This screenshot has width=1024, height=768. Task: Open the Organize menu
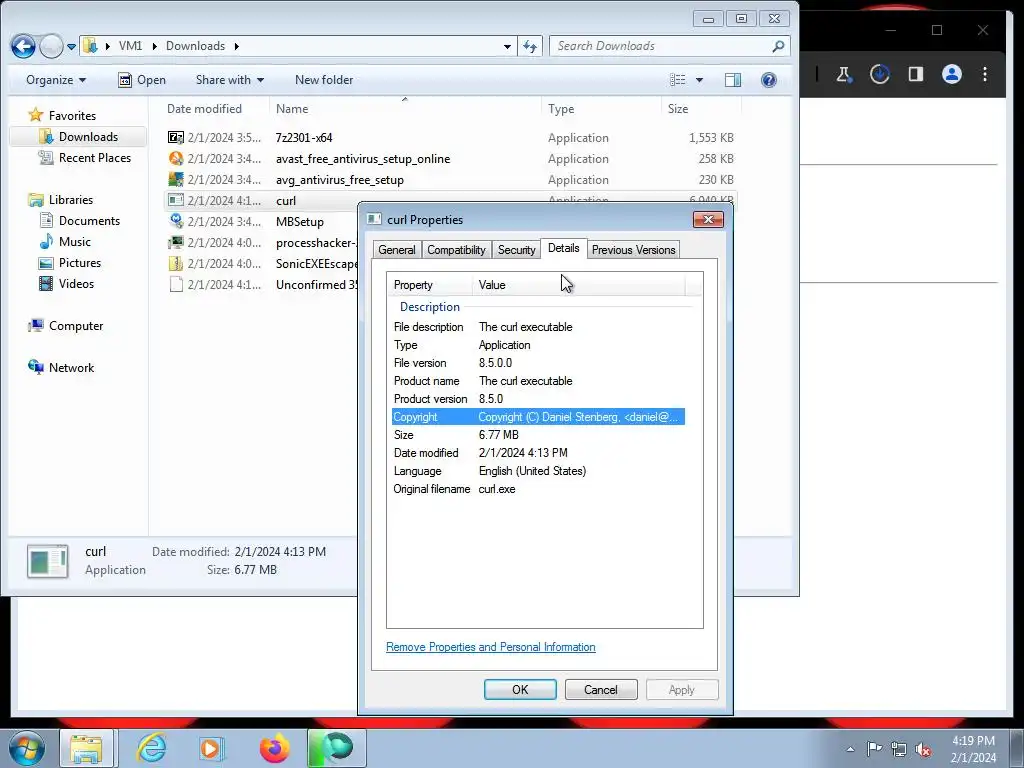pos(56,80)
